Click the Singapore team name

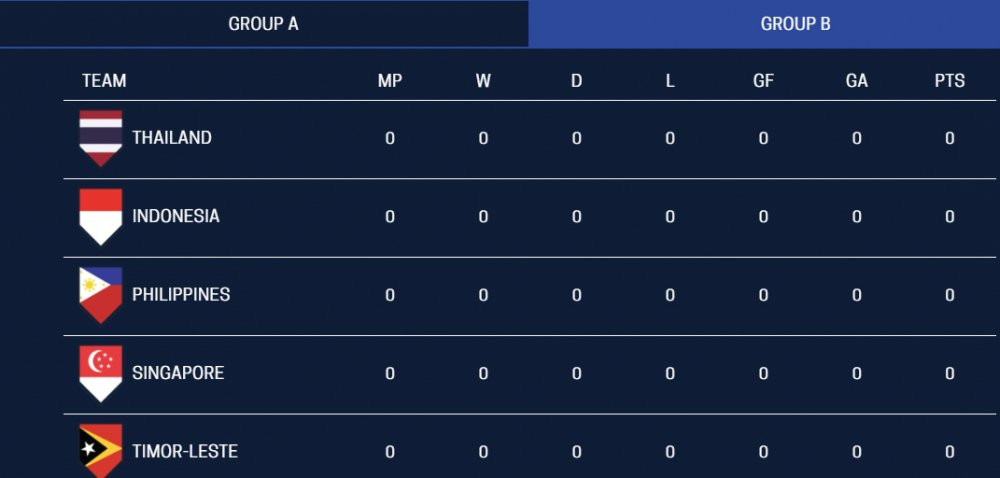coord(178,373)
